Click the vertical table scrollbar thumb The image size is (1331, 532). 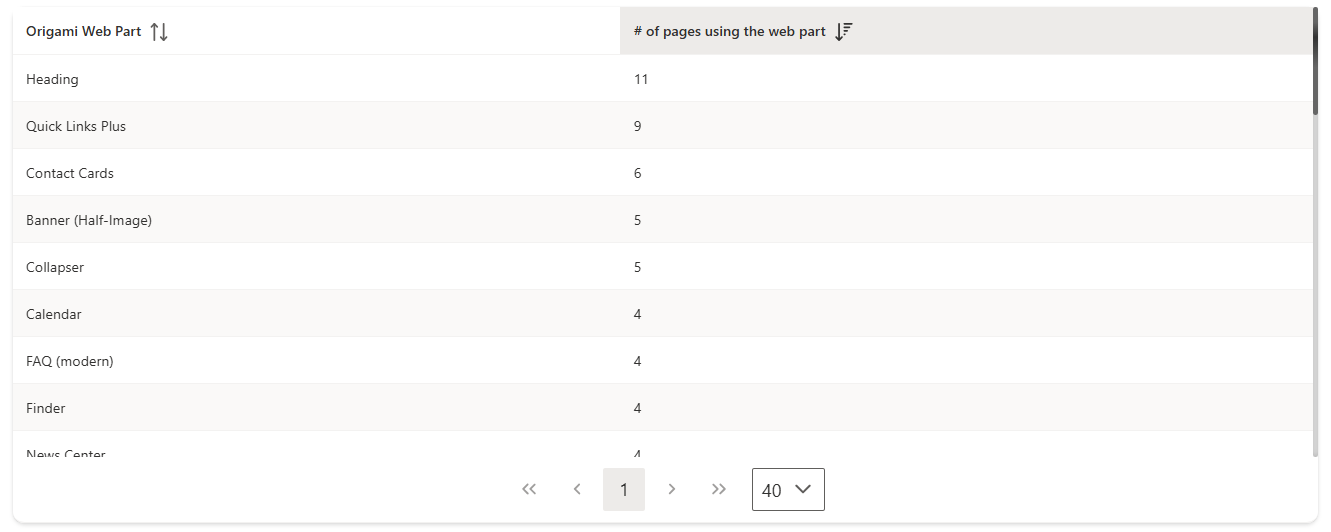1315,60
